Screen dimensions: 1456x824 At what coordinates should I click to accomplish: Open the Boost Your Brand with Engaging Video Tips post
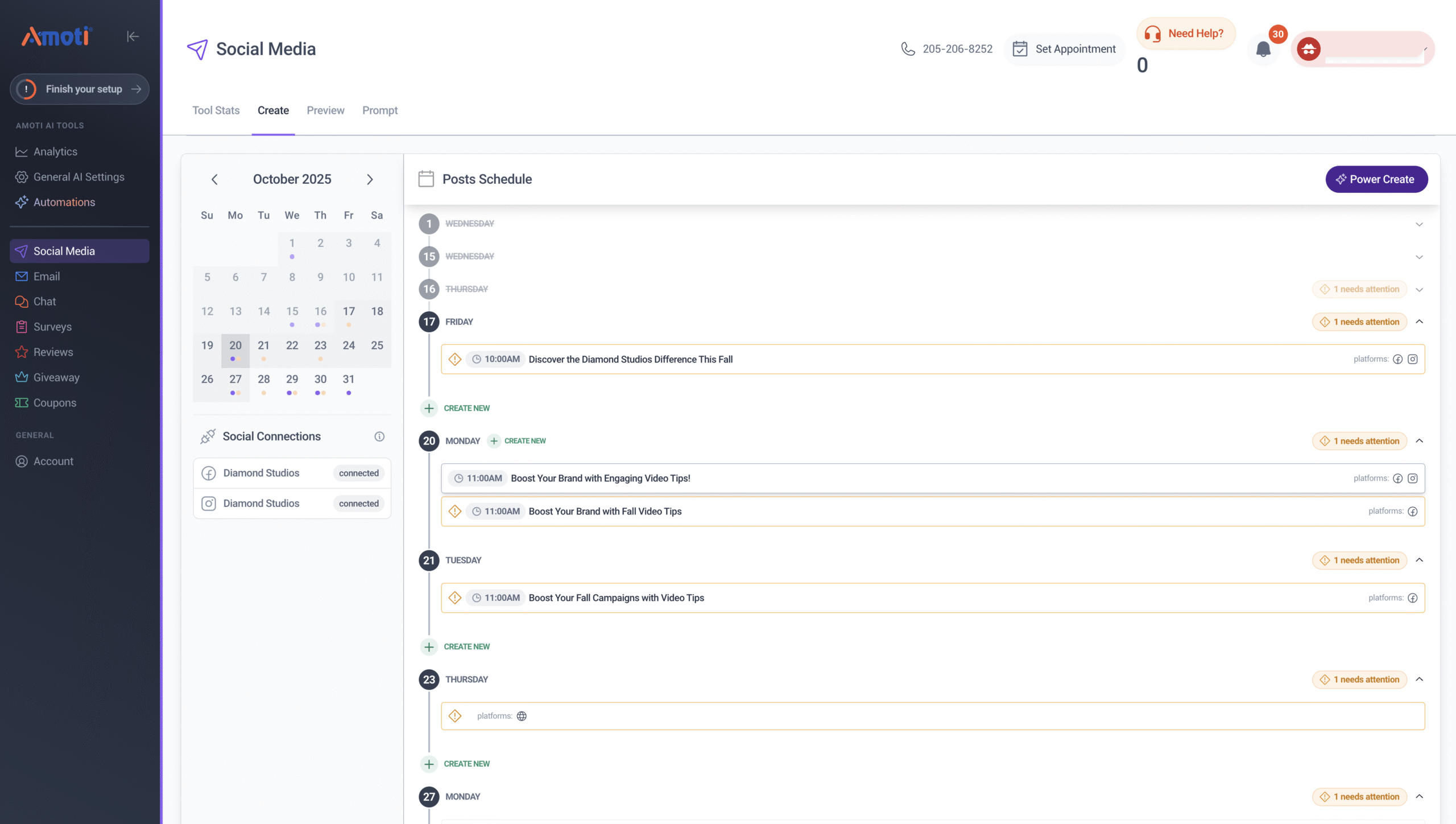pyautogui.click(x=600, y=478)
